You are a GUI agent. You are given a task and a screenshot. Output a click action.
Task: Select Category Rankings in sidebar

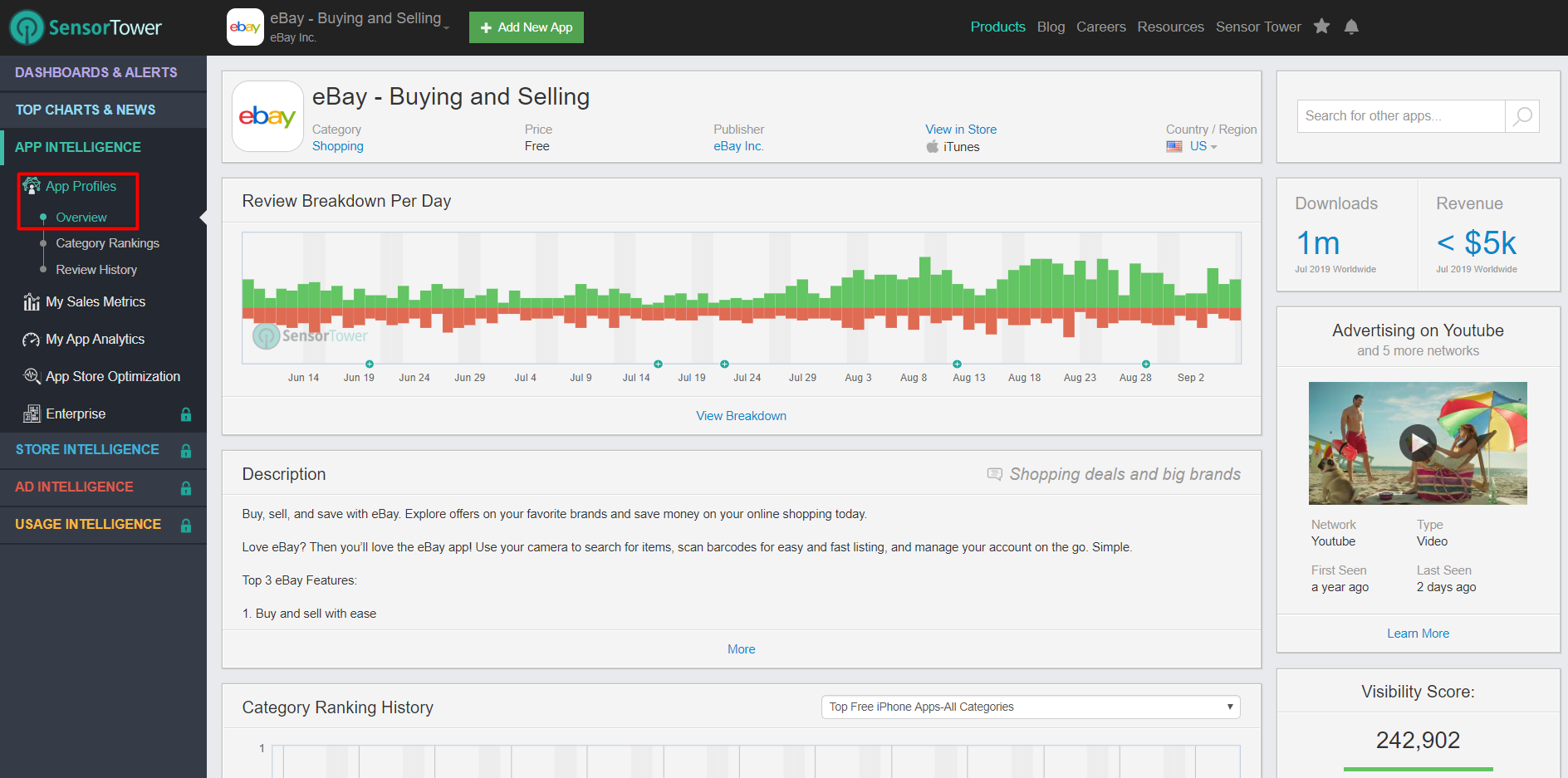[107, 243]
